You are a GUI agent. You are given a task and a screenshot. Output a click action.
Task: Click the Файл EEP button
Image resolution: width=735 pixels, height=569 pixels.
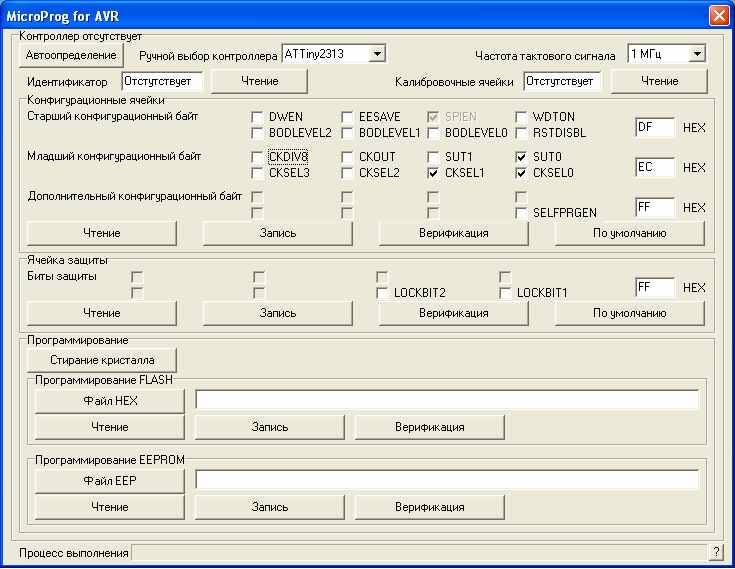110,481
